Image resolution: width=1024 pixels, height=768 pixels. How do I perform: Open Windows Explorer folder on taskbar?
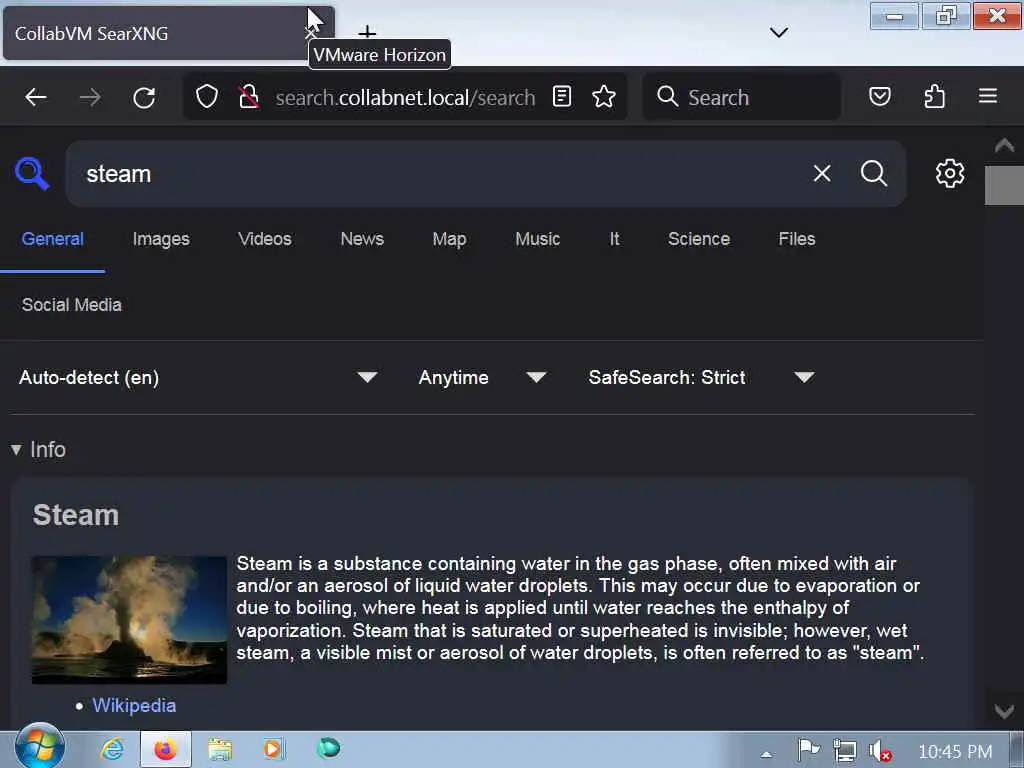[220, 749]
